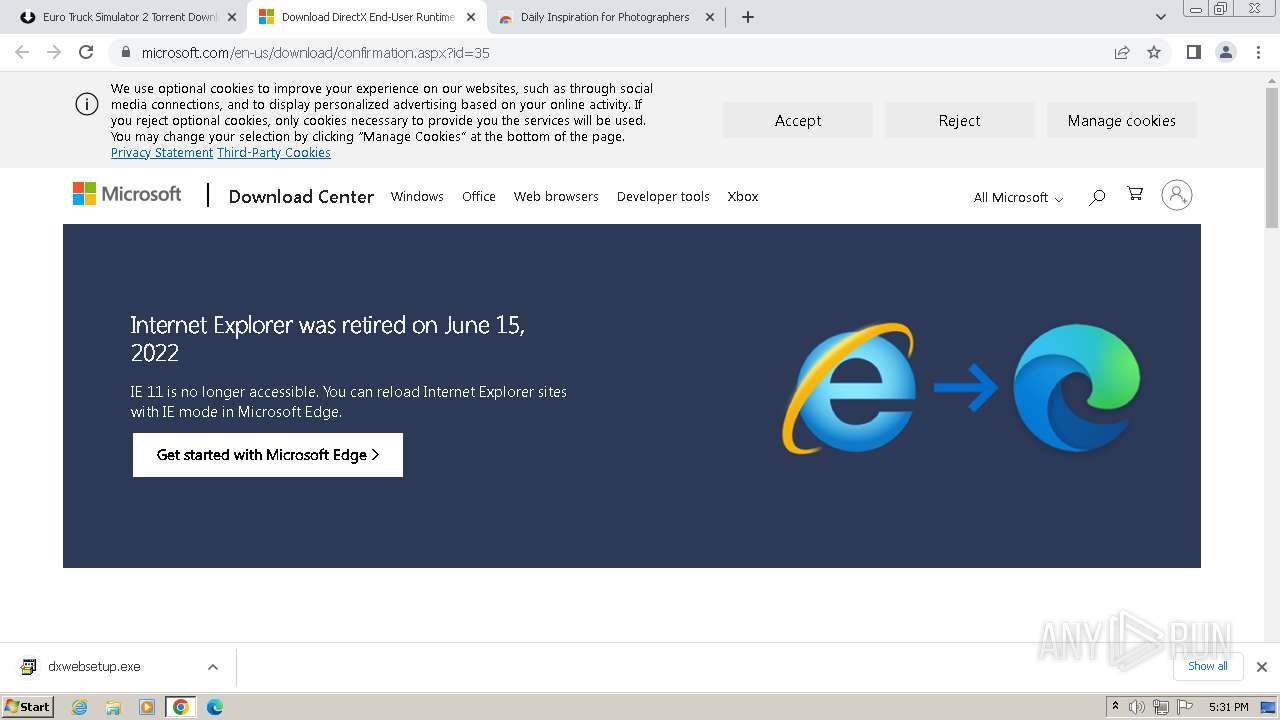Open the shopping cart icon
1280x720 pixels.
coord(1135,194)
